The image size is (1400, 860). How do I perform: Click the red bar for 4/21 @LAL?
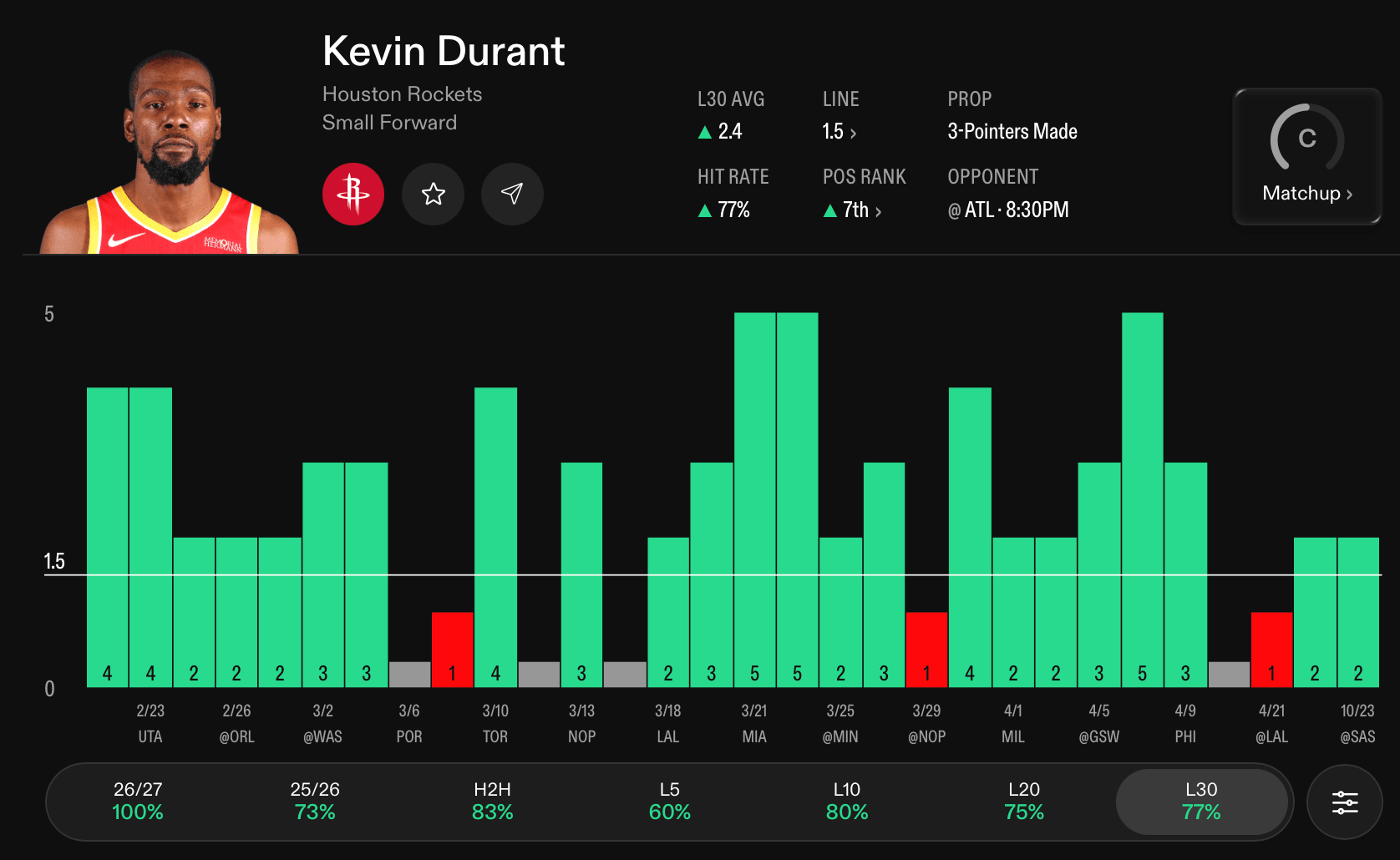coord(1271,650)
